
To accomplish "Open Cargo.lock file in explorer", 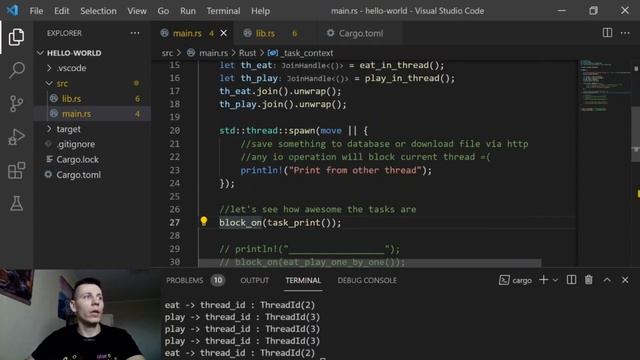I will click(78, 160).
